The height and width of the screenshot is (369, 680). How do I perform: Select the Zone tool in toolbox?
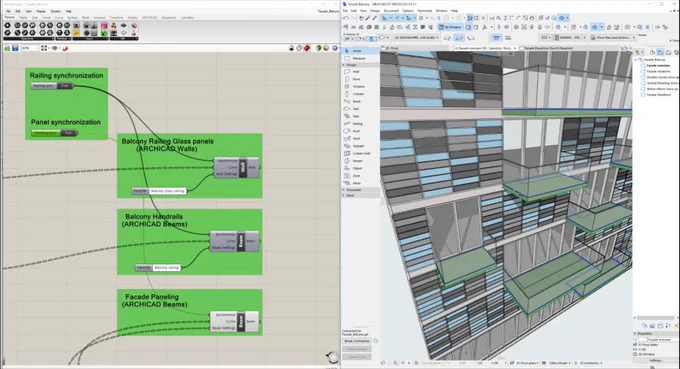360,176
